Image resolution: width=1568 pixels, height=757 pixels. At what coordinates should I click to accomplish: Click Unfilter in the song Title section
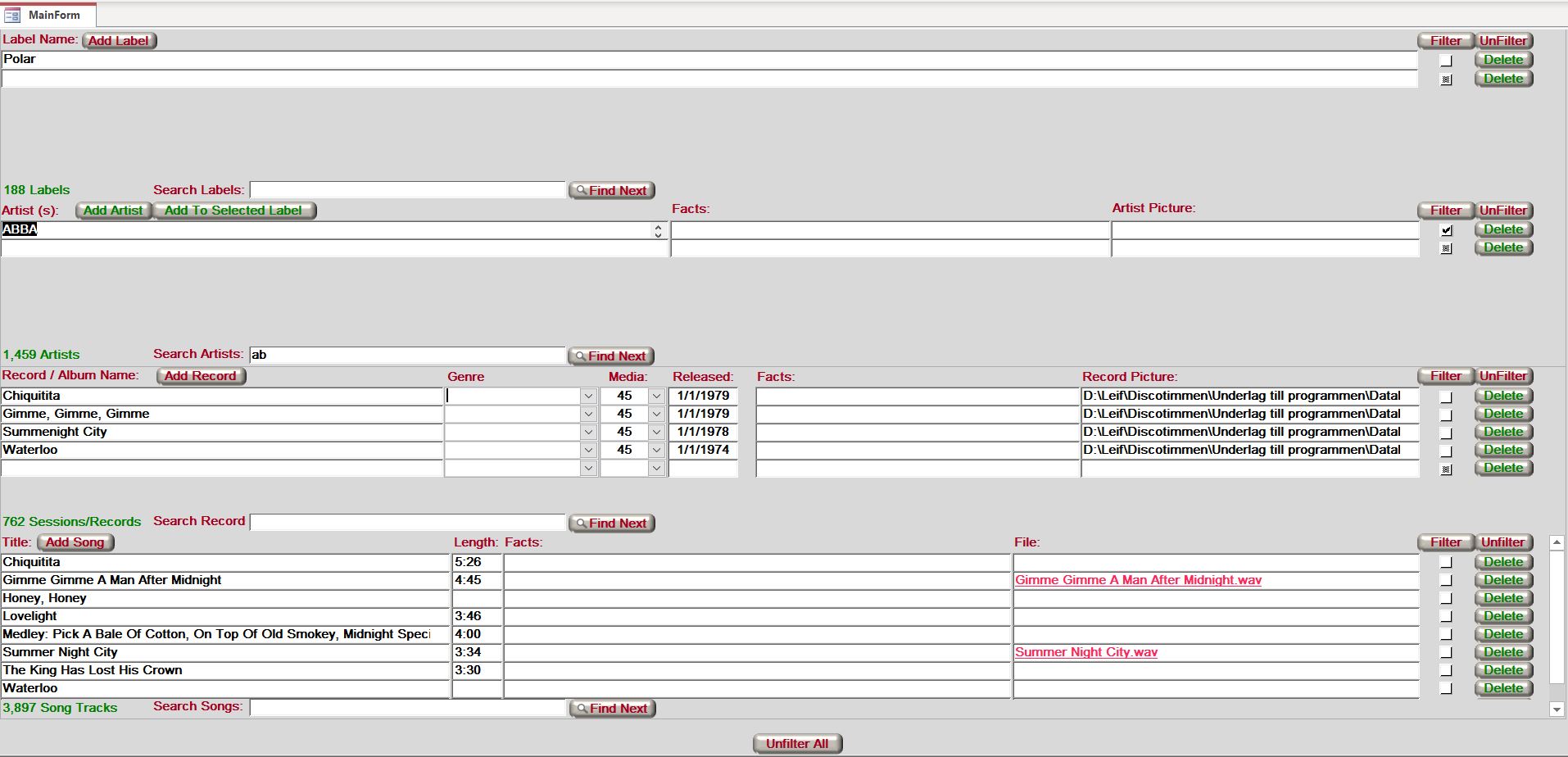1503,542
